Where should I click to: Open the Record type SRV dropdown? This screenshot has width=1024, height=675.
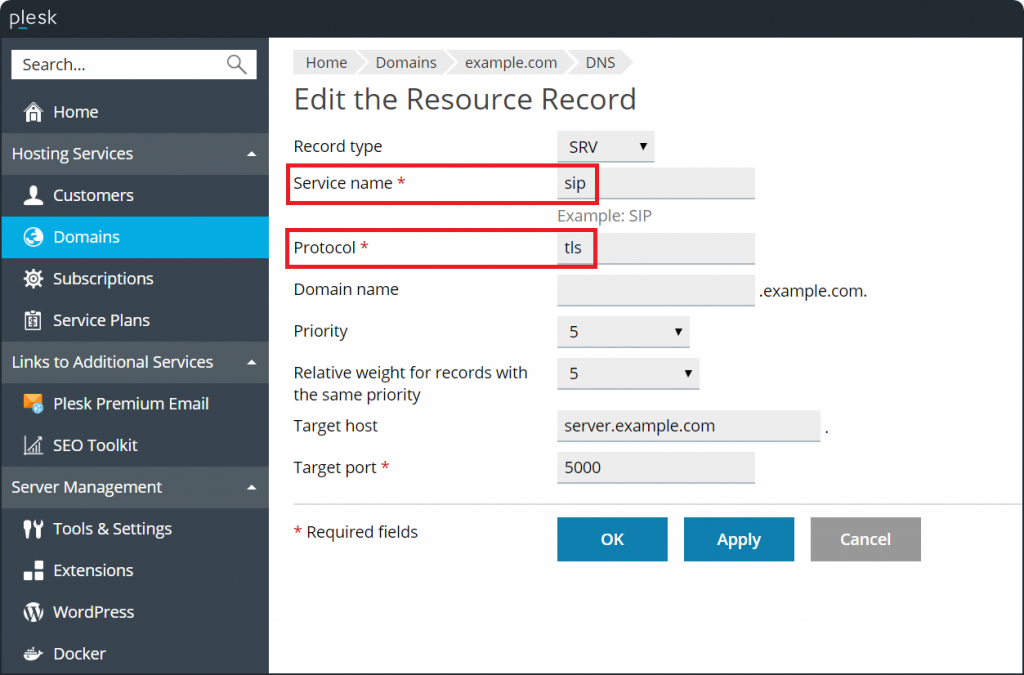pos(605,147)
